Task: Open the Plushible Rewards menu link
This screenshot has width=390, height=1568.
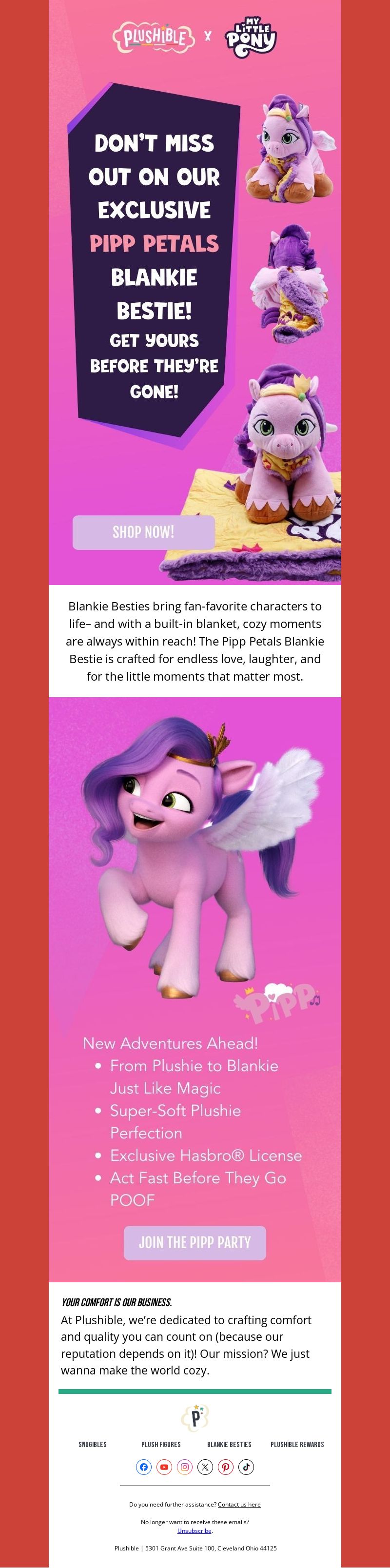Action: click(x=297, y=1445)
